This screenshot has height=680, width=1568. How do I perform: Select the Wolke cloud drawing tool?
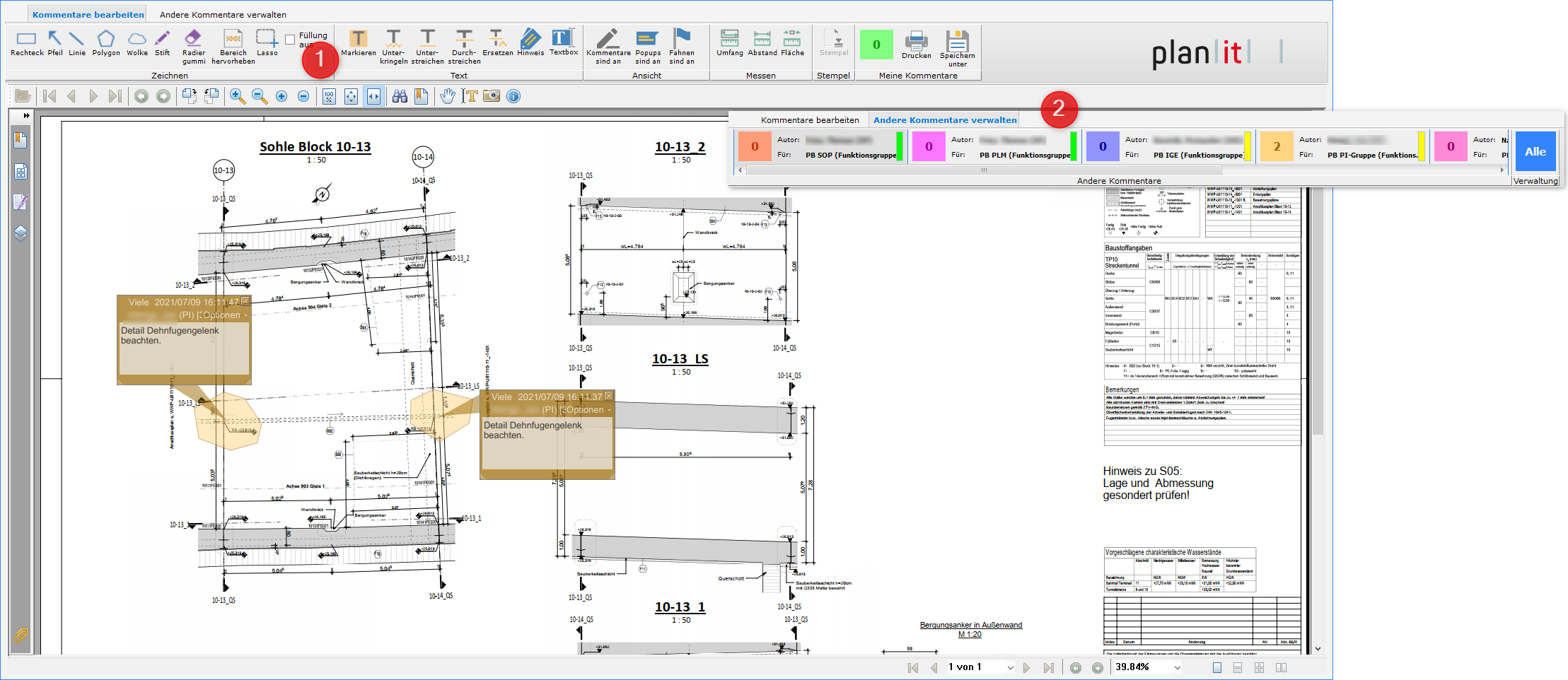click(137, 42)
